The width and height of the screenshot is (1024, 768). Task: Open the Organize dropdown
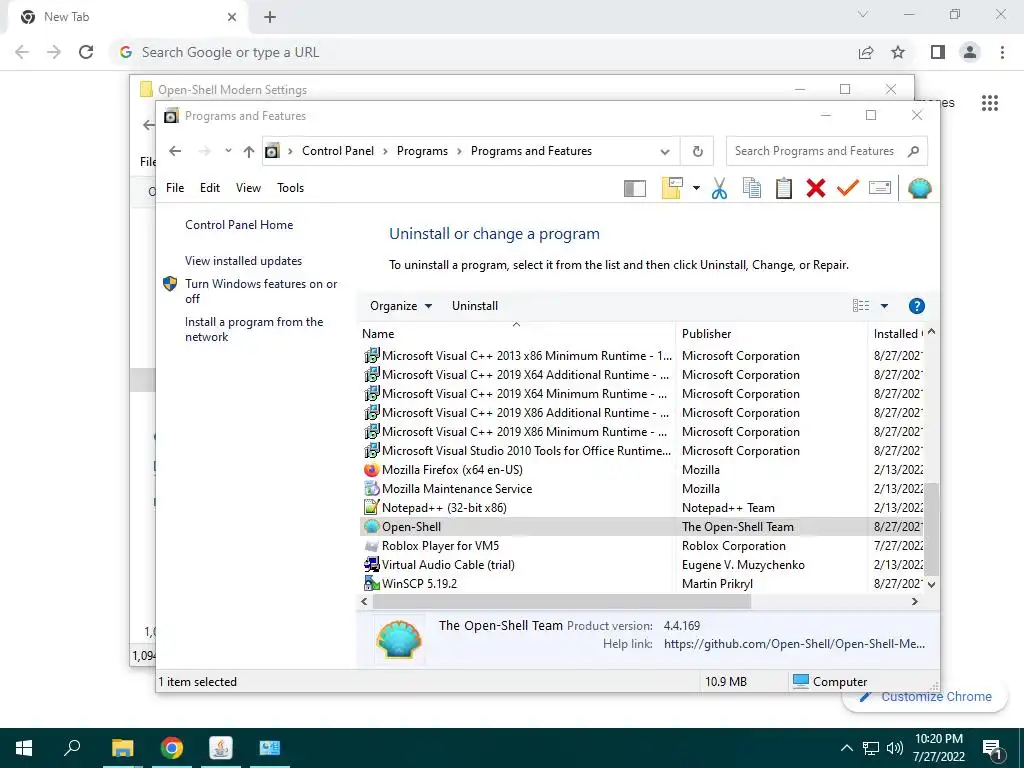click(400, 306)
